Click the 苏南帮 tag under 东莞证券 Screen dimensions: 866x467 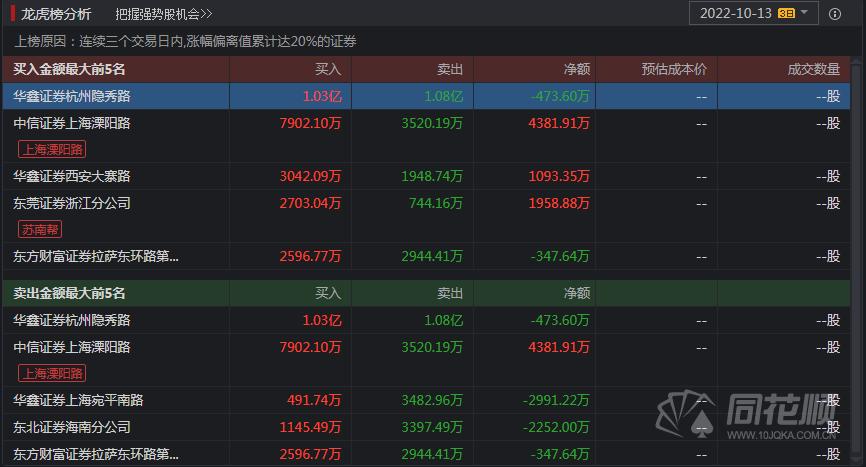click(40, 230)
